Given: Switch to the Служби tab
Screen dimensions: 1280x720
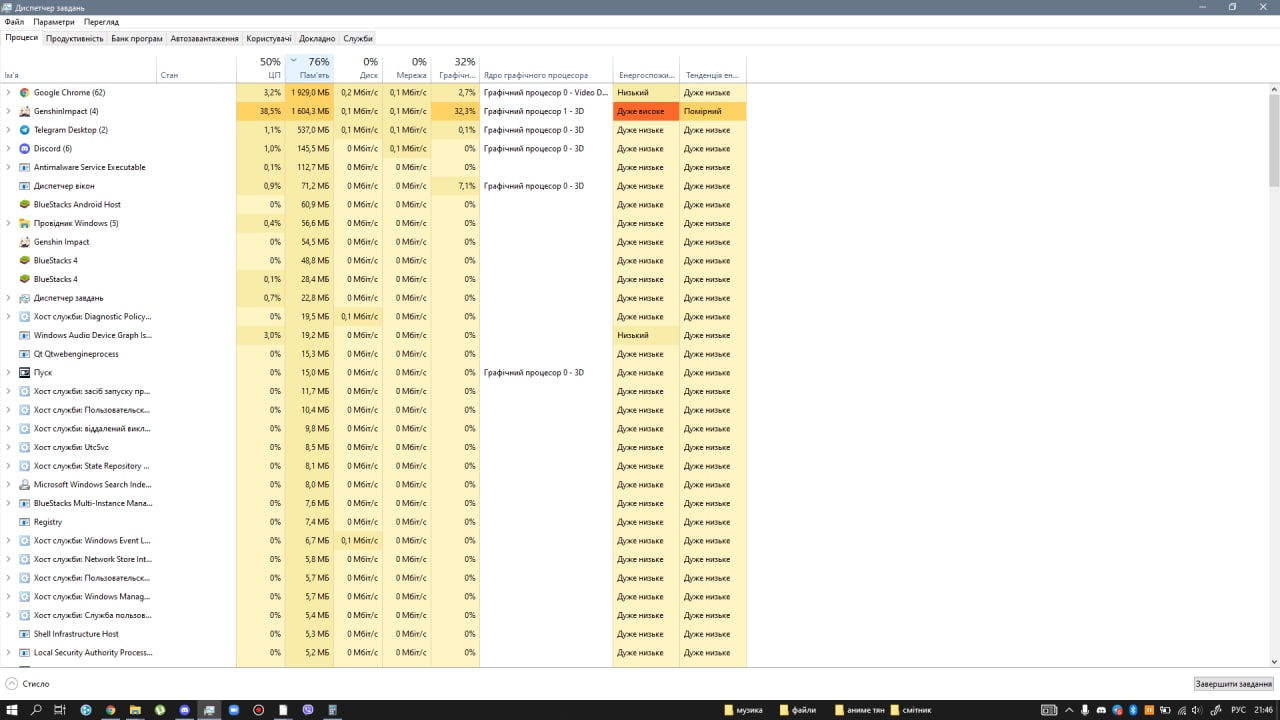Looking at the screenshot, I should 358,38.
